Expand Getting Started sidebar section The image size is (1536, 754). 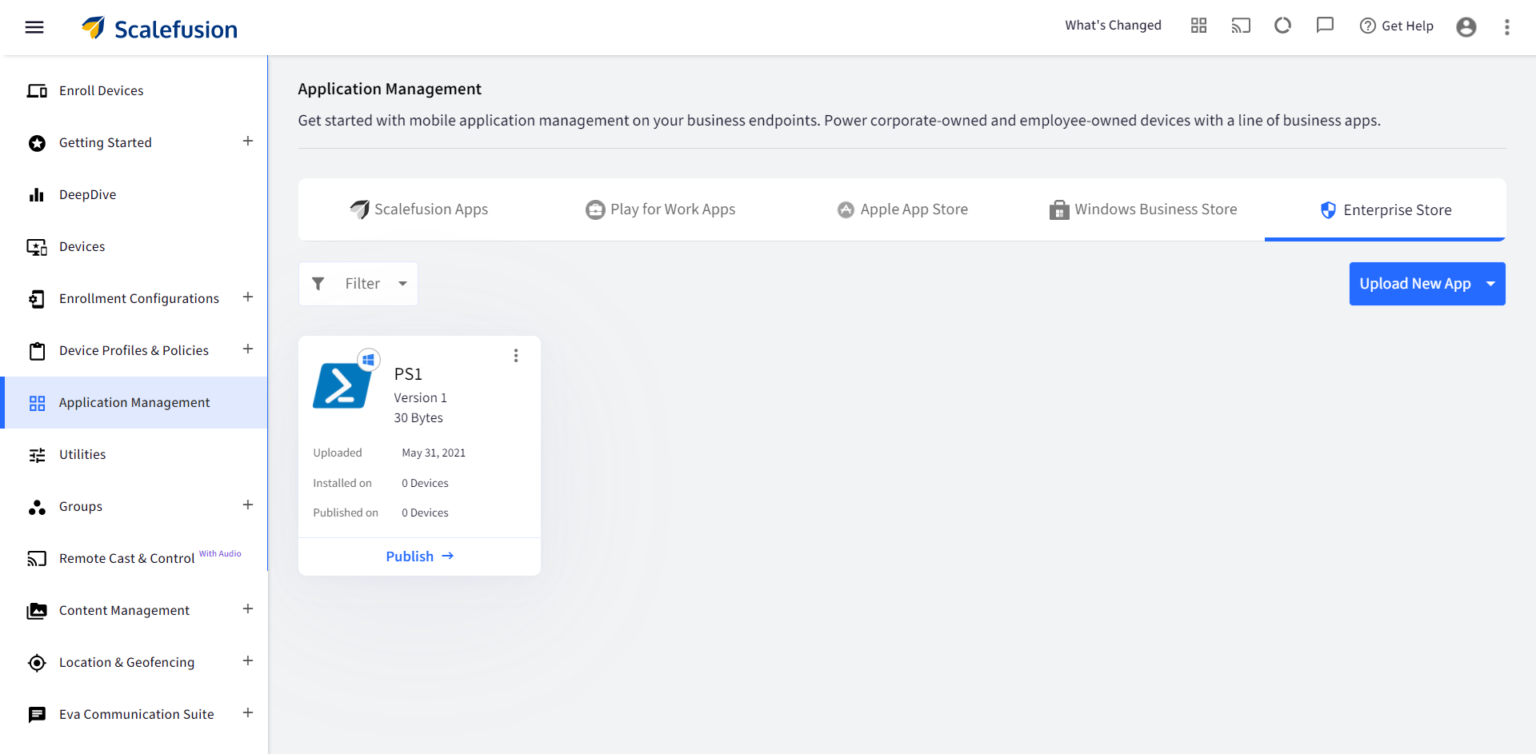[248, 142]
